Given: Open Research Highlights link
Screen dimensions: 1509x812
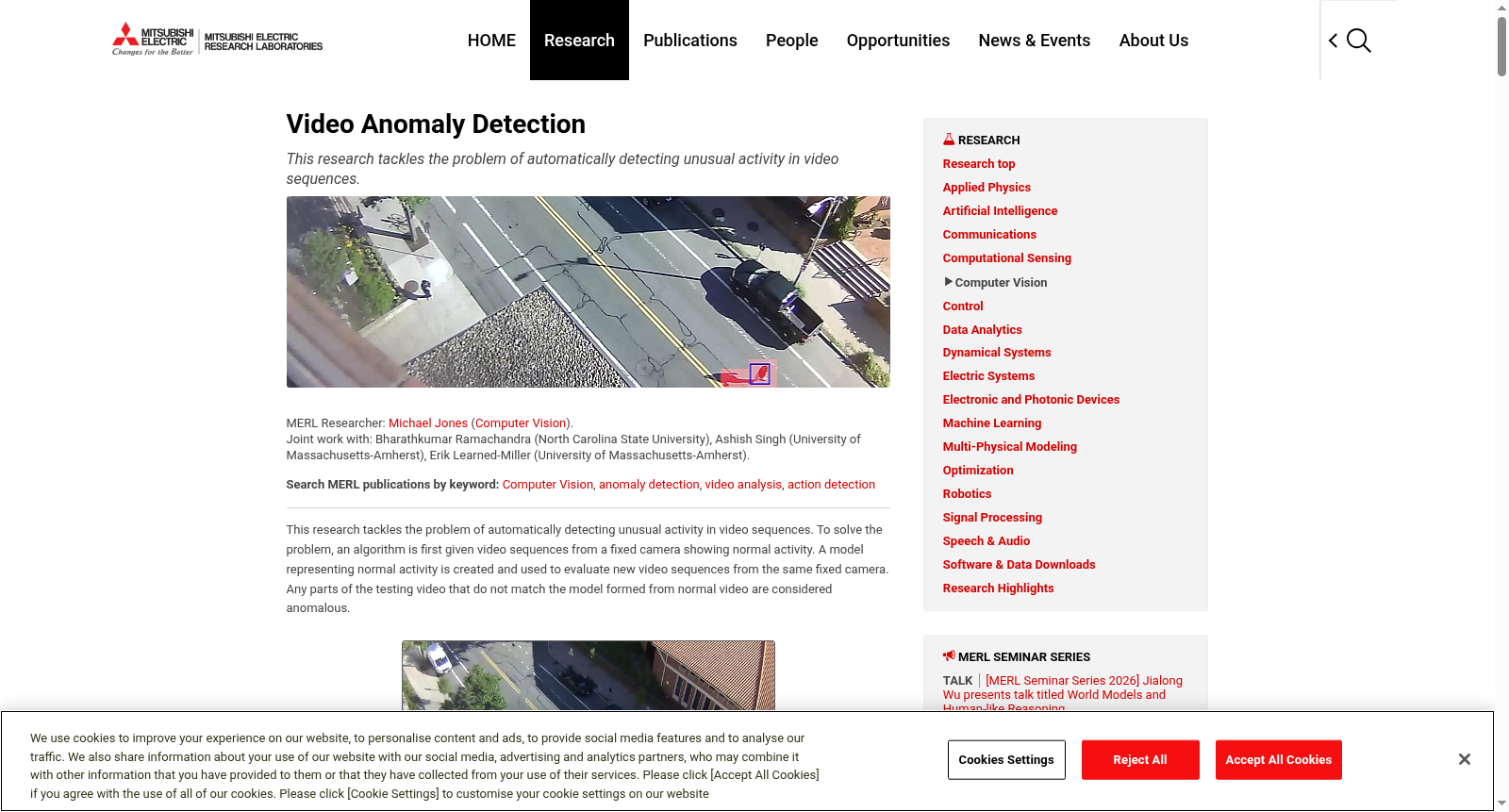Looking at the screenshot, I should pyautogui.click(x=998, y=588).
